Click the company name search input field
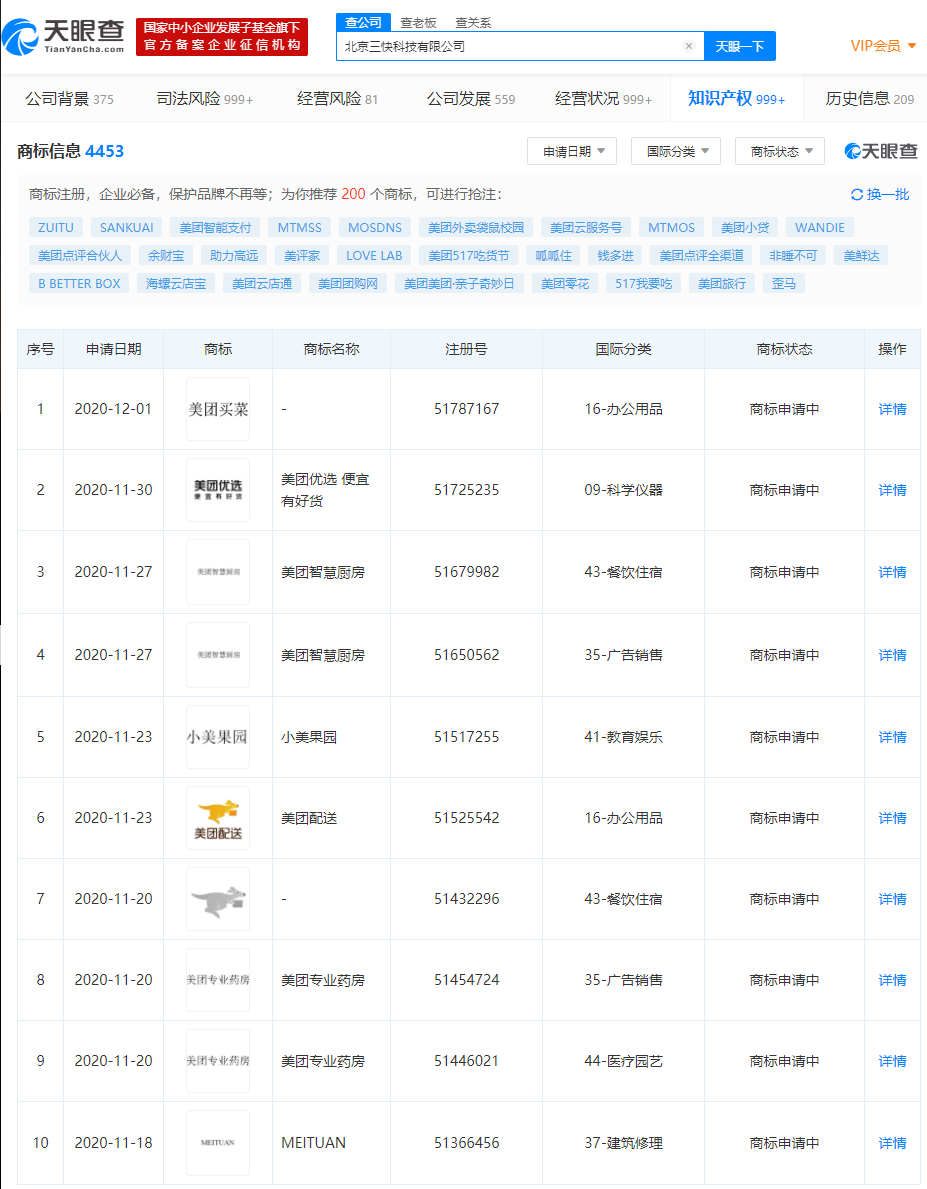 [x=520, y=46]
